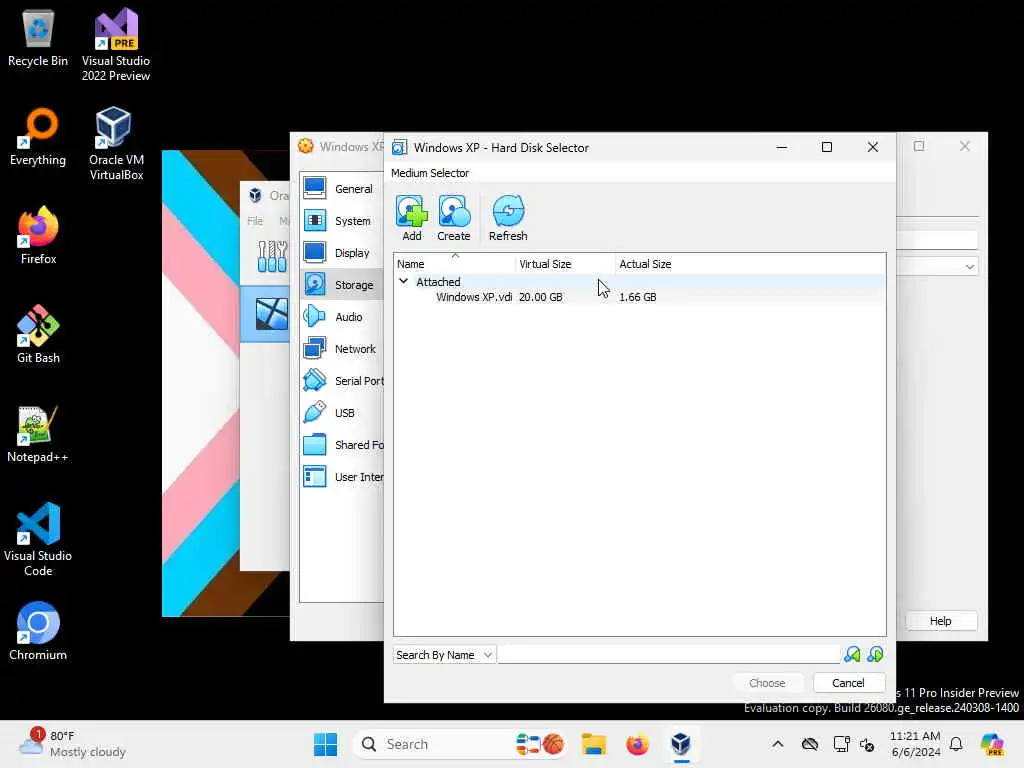
Task: Select Notepad++ desktop shortcut
Action: coord(38,434)
